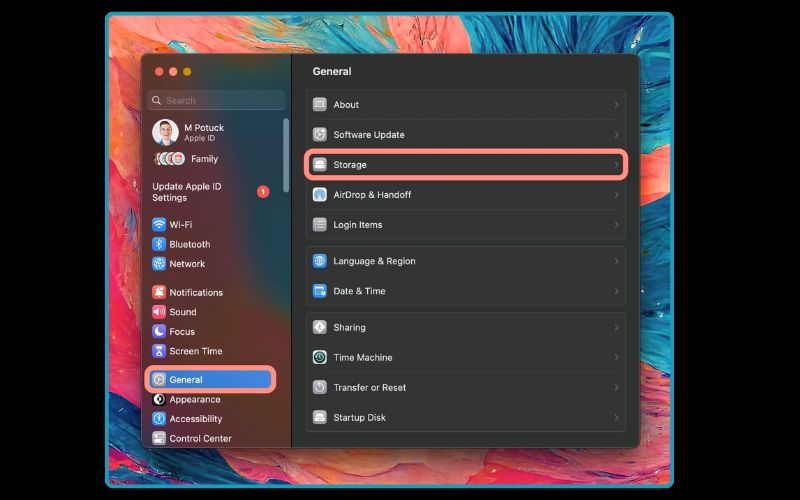
Task: Open Sound settings icon
Action: (x=159, y=312)
